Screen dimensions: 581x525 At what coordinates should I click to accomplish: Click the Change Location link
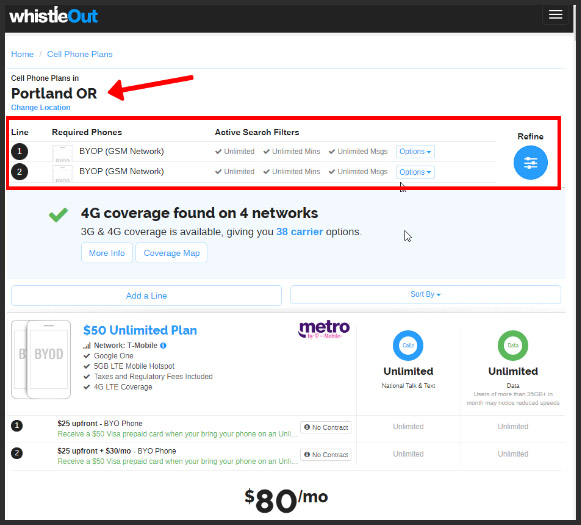[x=41, y=107]
